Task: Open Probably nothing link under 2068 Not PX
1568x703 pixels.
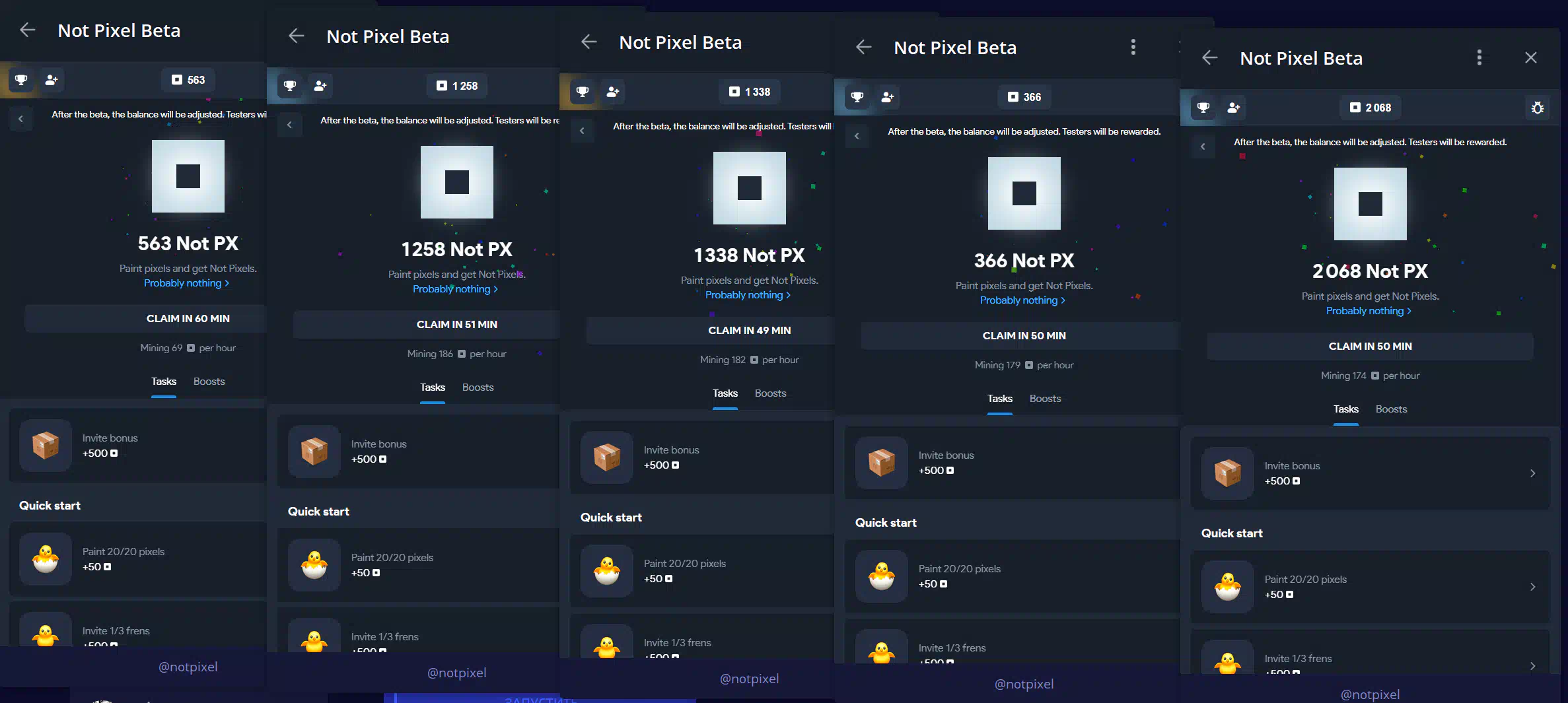Action: (x=1369, y=311)
